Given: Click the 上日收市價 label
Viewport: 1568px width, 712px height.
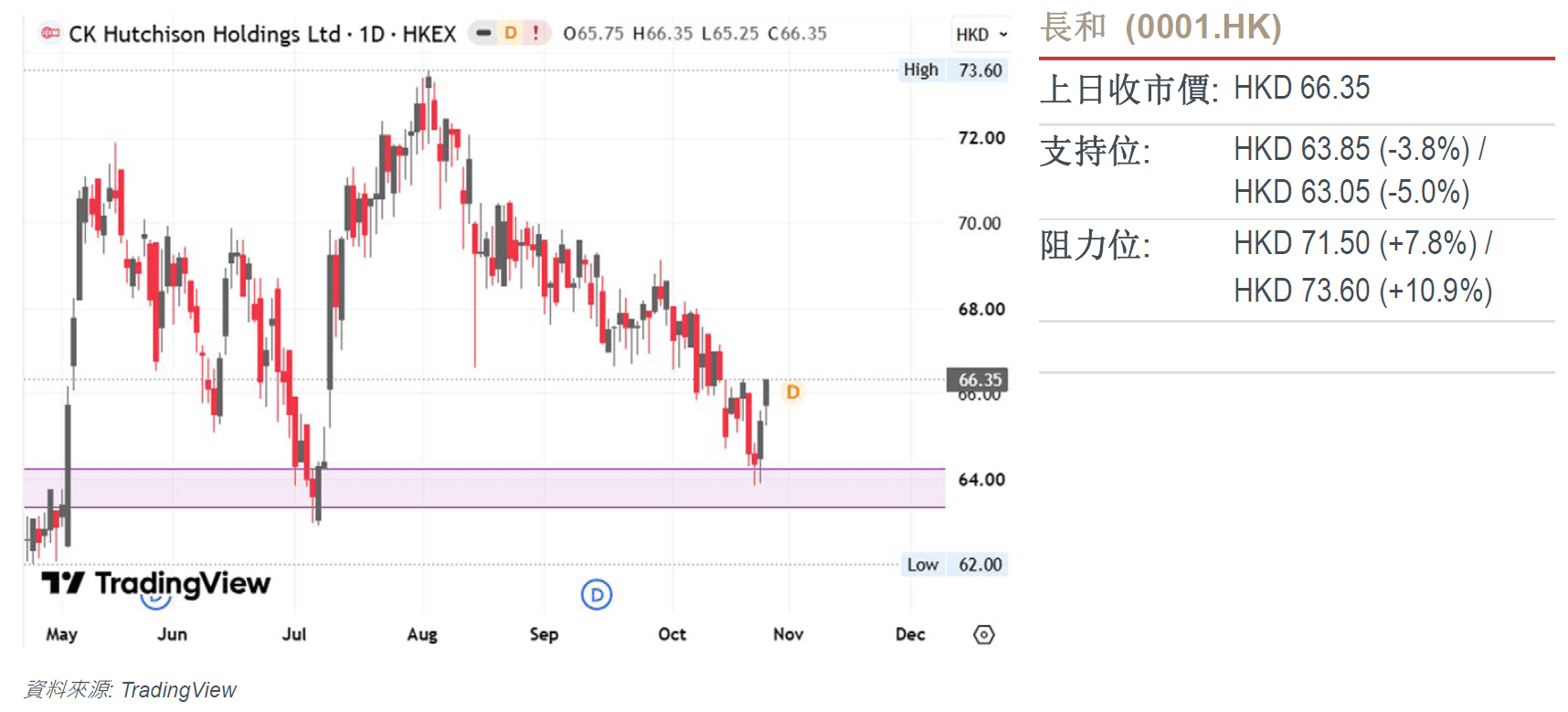Looking at the screenshot, I should point(1129,90).
